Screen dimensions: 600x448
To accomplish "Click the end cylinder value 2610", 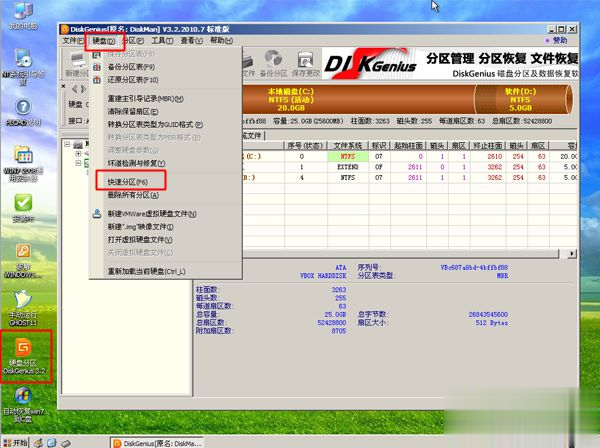I will tap(494, 156).
